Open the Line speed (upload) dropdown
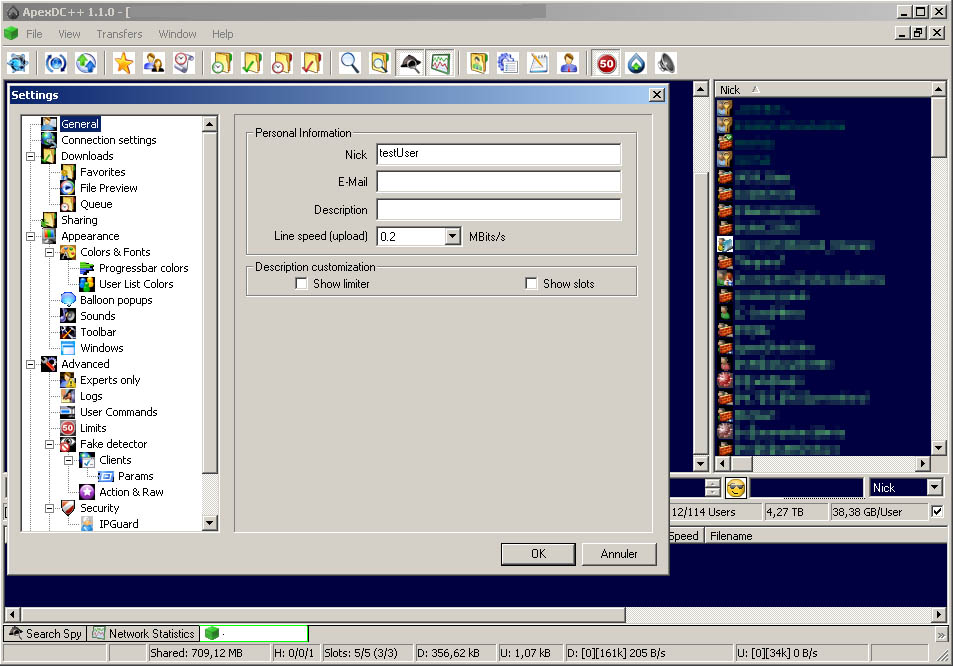The height and width of the screenshot is (666, 953). 452,236
